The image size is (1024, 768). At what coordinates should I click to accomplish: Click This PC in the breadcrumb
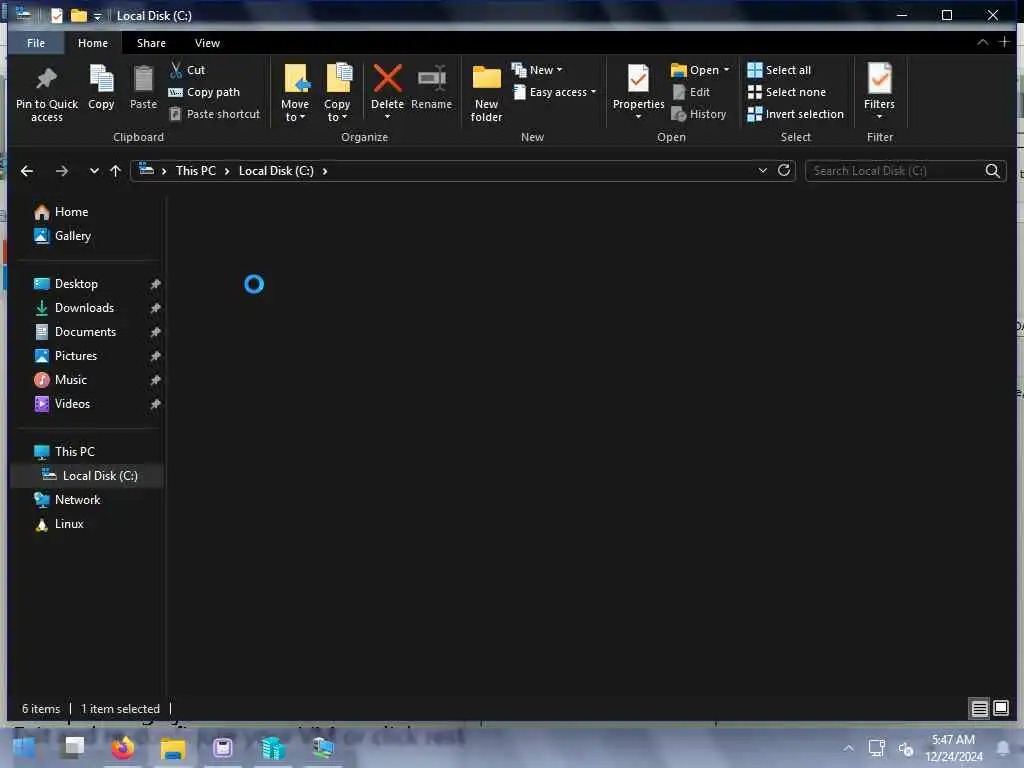coord(195,171)
